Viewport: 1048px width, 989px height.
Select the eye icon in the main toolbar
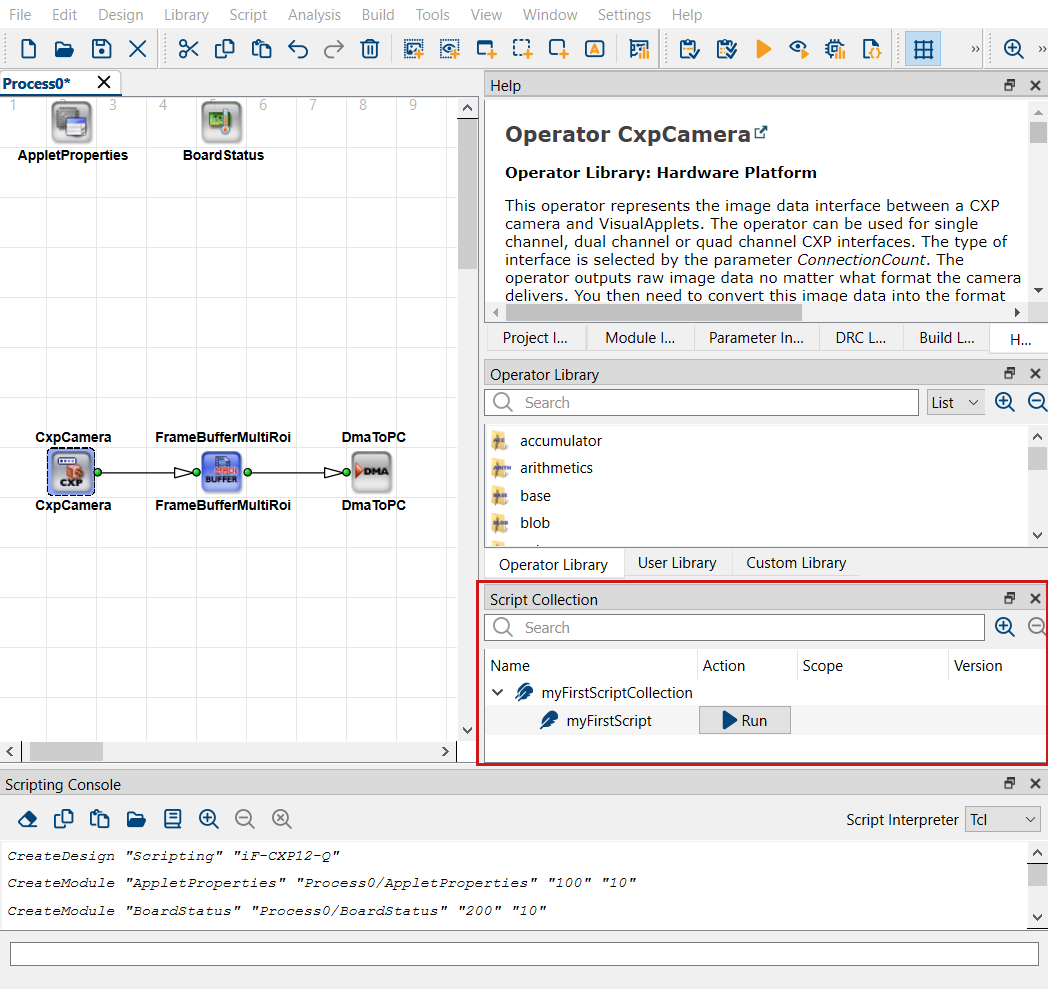click(x=799, y=48)
